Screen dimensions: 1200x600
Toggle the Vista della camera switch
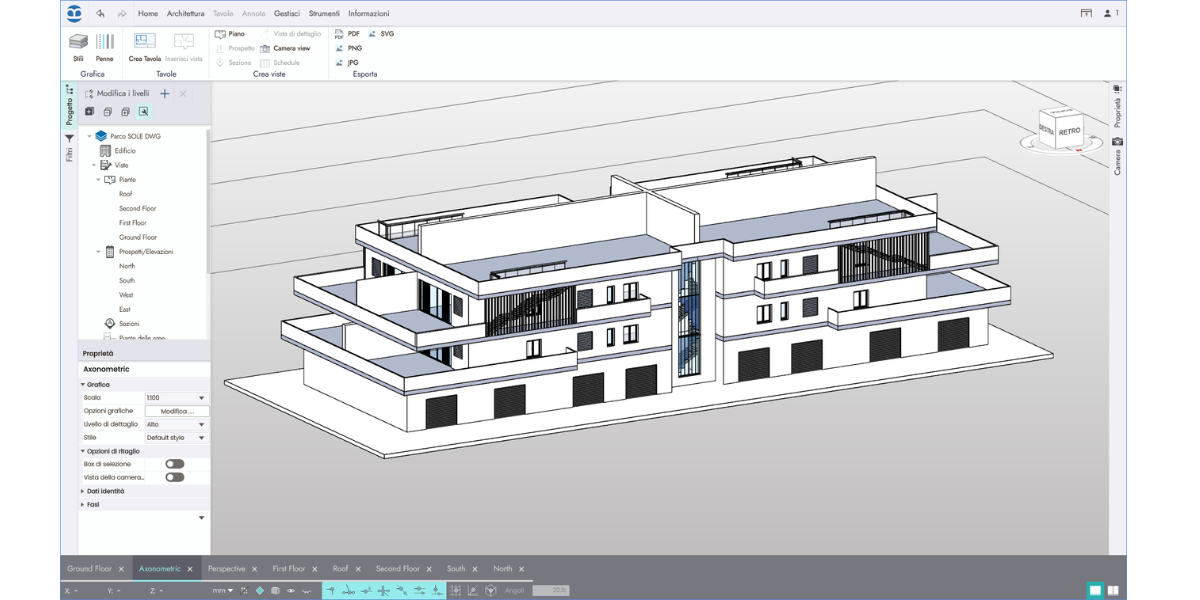(175, 477)
